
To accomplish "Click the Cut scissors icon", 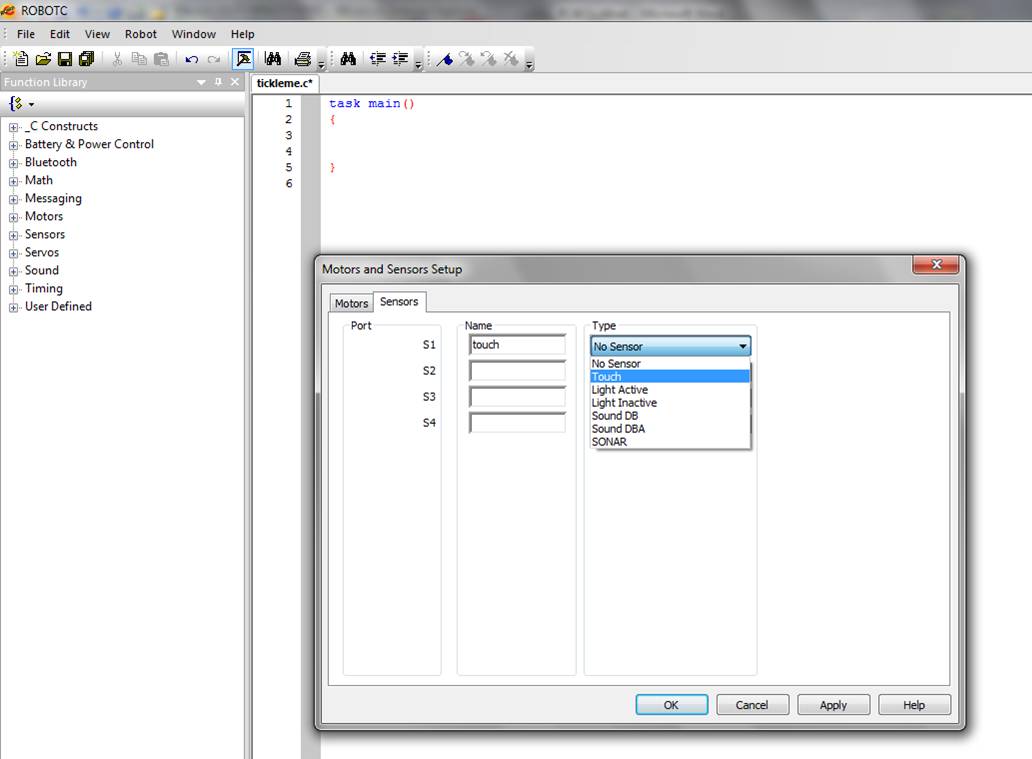I will (117, 59).
